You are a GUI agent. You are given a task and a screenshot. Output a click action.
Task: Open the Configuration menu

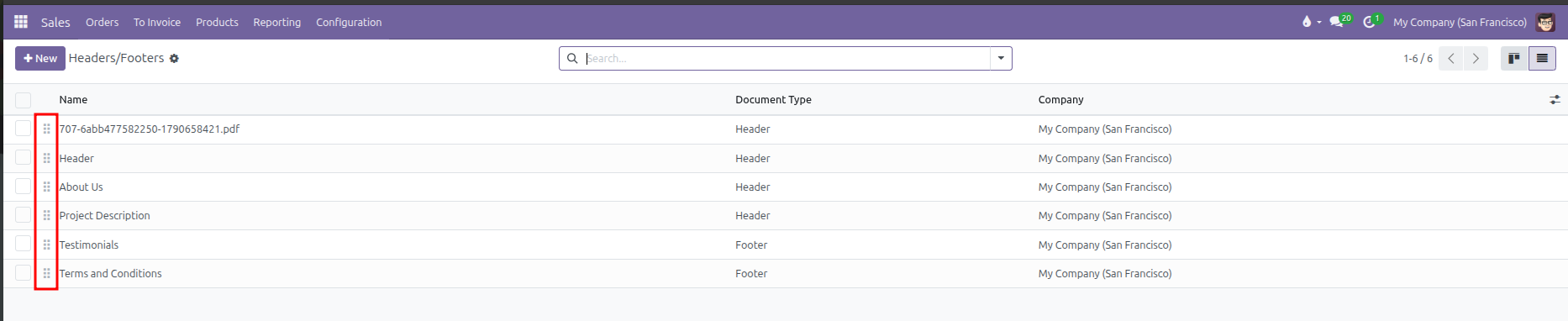point(349,22)
